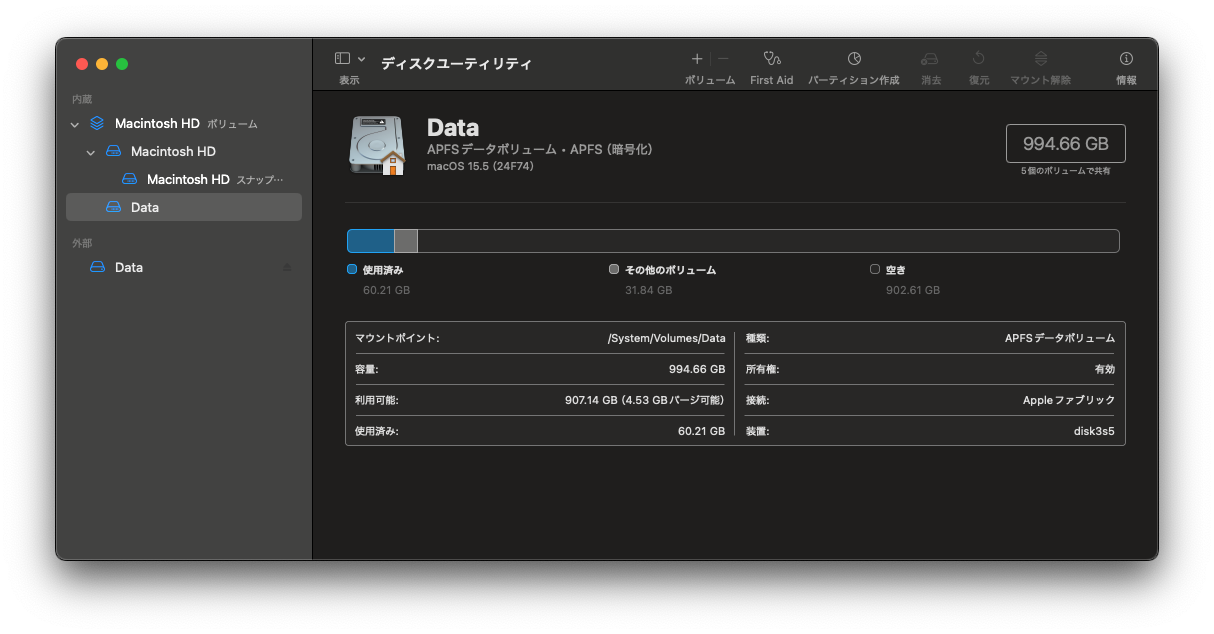This screenshot has width=1214, height=634.
Task: Click the 5個のボリュームで共有 caption
Action: (x=1065, y=171)
